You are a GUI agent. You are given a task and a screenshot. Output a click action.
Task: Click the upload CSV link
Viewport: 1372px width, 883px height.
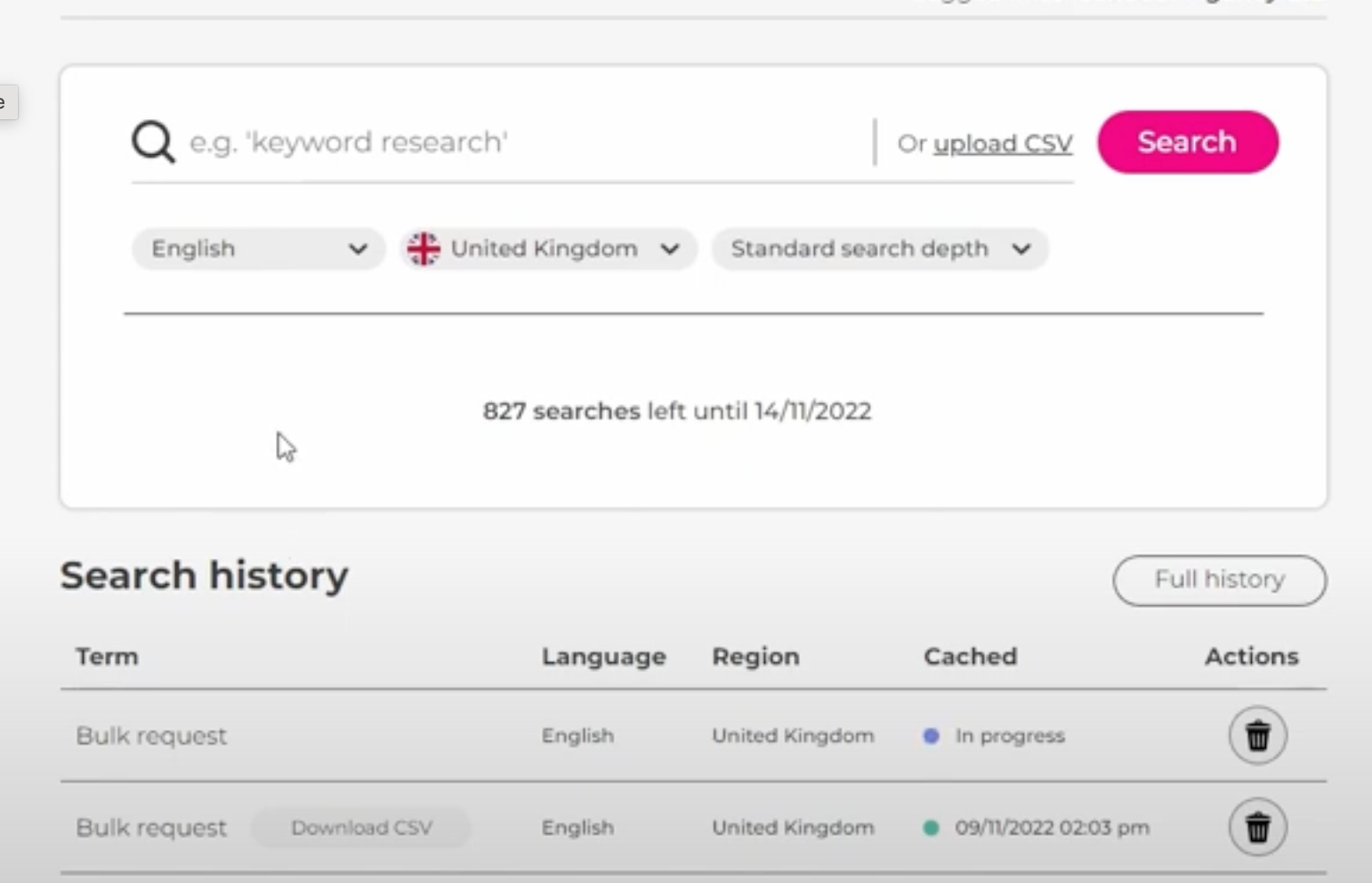click(x=1003, y=143)
